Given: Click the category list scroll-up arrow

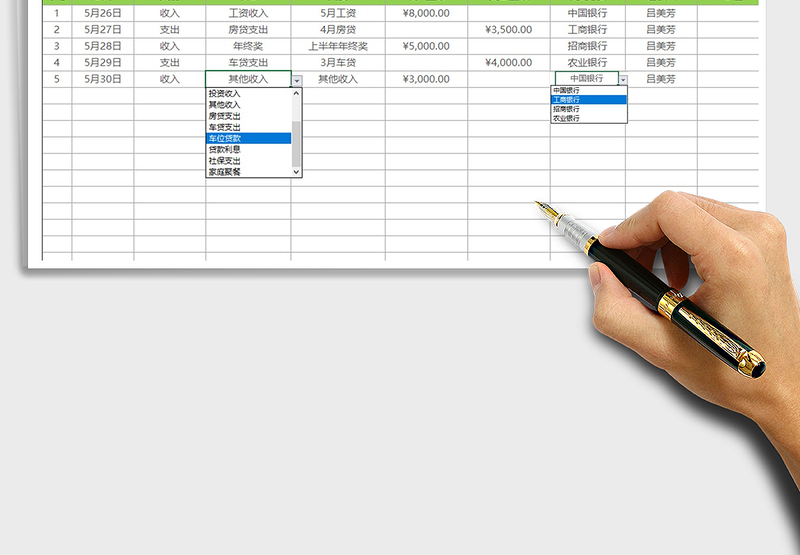Looking at the screenshot, I should tap(296, 93).
